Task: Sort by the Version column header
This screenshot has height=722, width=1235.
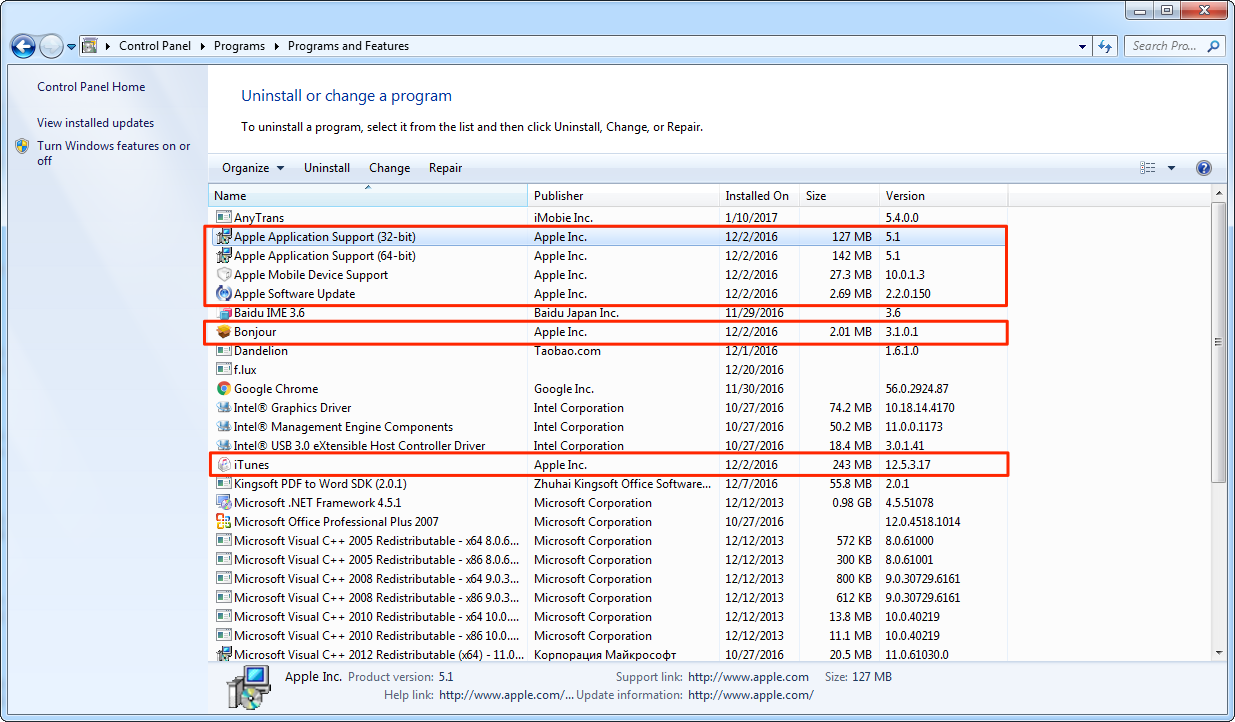Action: [943, 196]
